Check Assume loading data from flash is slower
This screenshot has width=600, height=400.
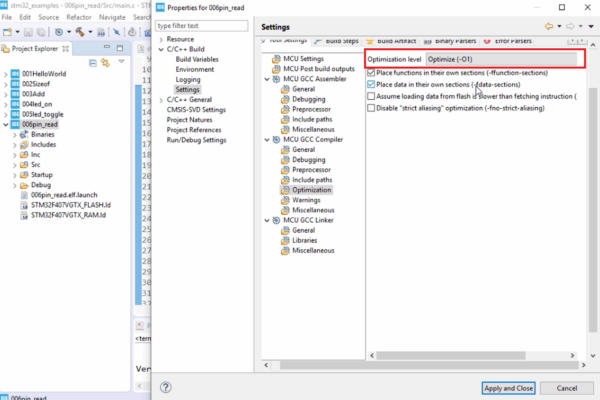tap(371, 96)
